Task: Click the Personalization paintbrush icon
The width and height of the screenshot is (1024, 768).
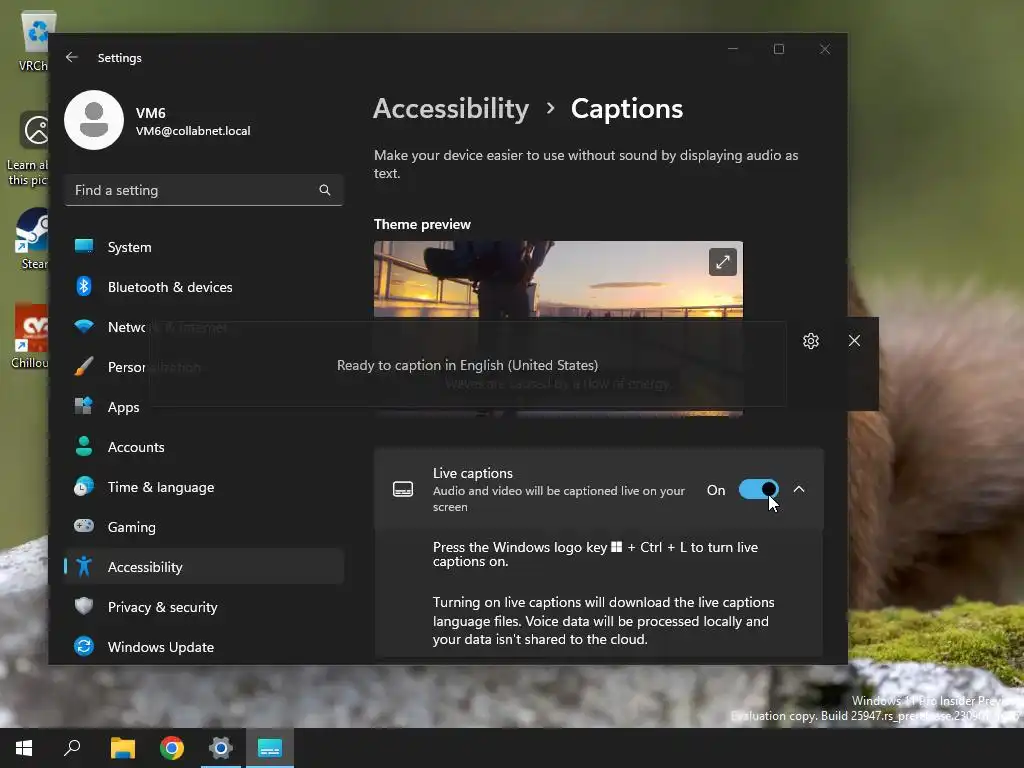Action: 84,366
